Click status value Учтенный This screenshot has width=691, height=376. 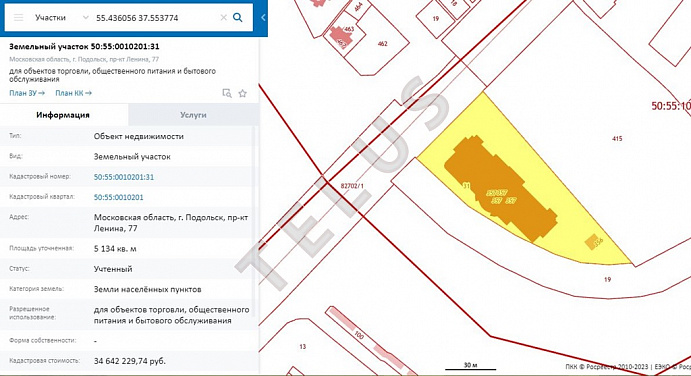tap(113, 269)
